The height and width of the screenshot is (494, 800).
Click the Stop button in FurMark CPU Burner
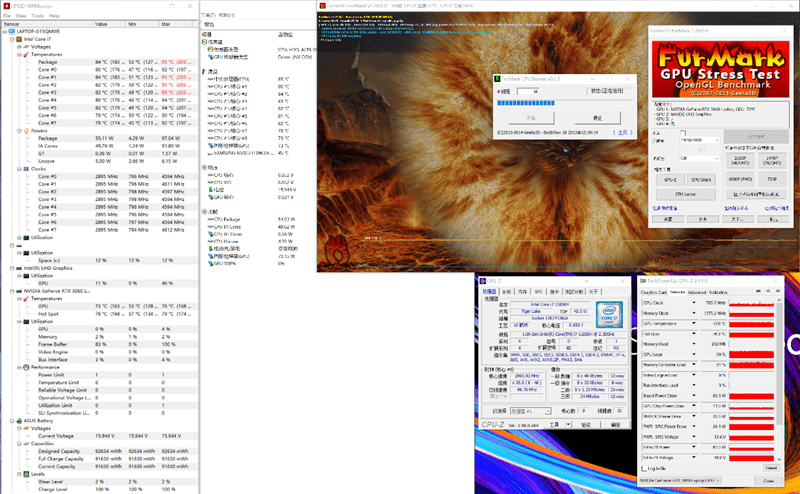(597, 118)
